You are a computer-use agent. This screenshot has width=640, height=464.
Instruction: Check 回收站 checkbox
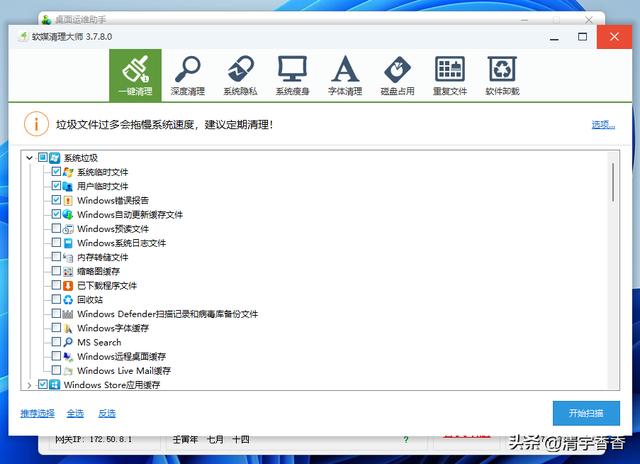click(x=56, y=299)
